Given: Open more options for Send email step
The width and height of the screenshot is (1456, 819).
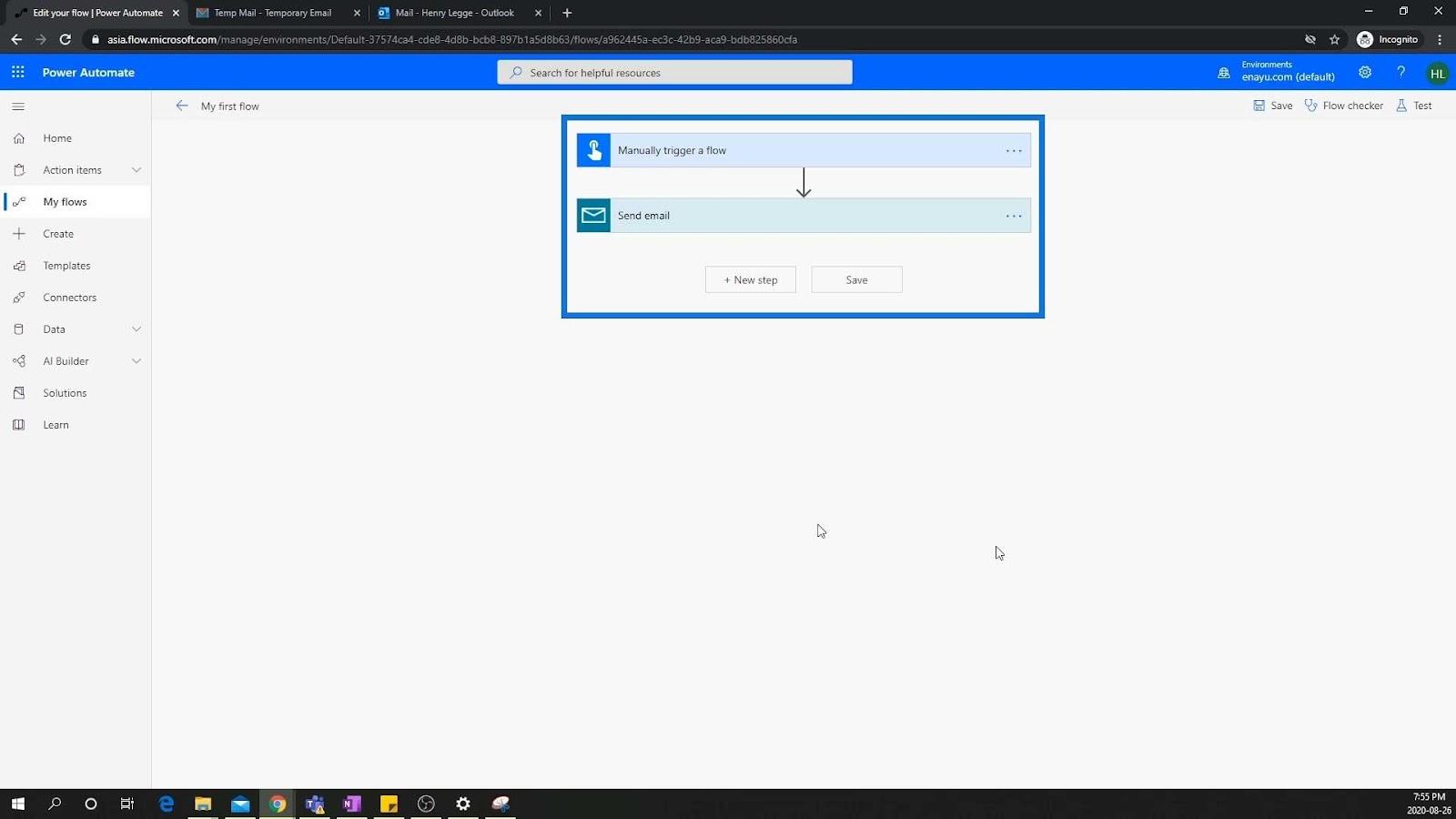Looking at the screenshot, I should 1014,217.
